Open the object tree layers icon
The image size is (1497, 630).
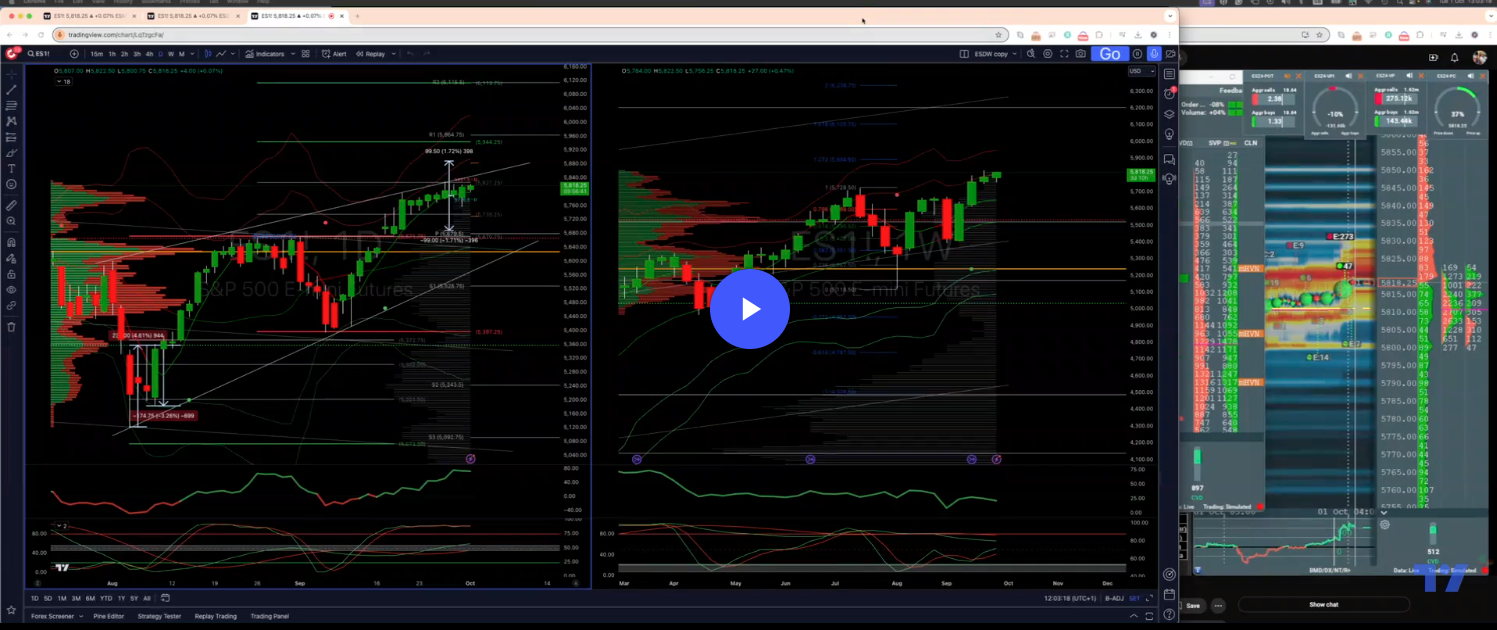[x=1169, y=114]
